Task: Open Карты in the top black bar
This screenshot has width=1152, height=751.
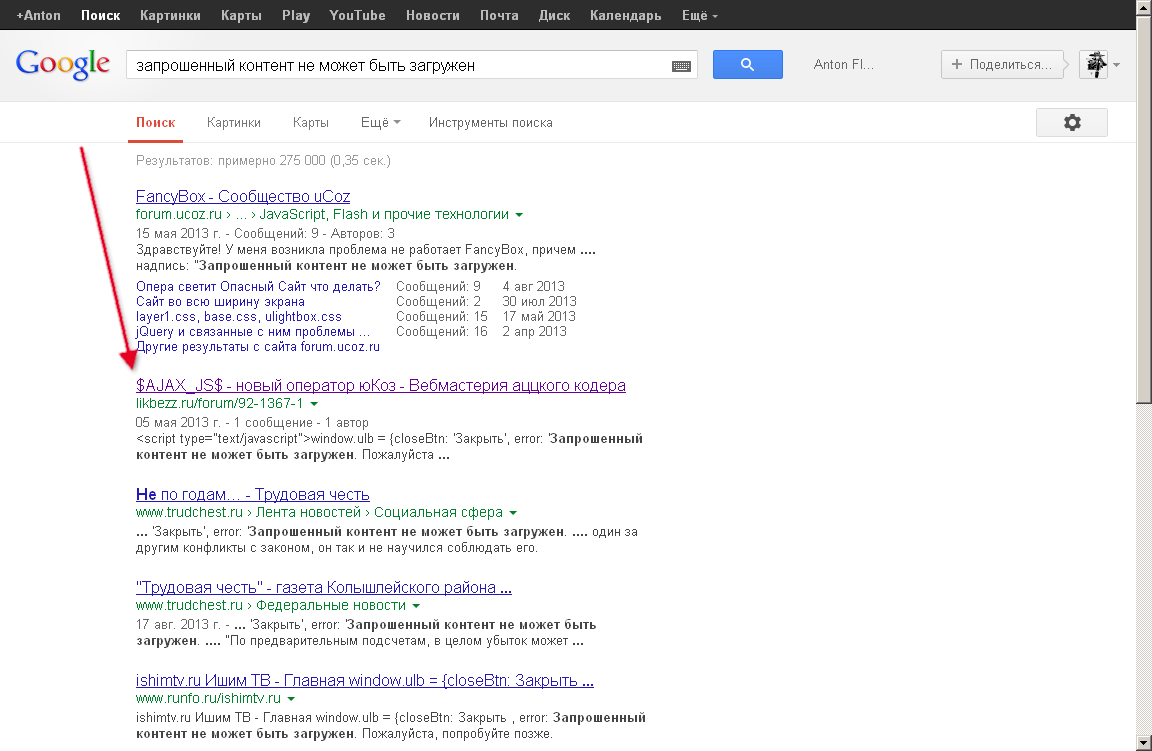Action: click(242, 15)
